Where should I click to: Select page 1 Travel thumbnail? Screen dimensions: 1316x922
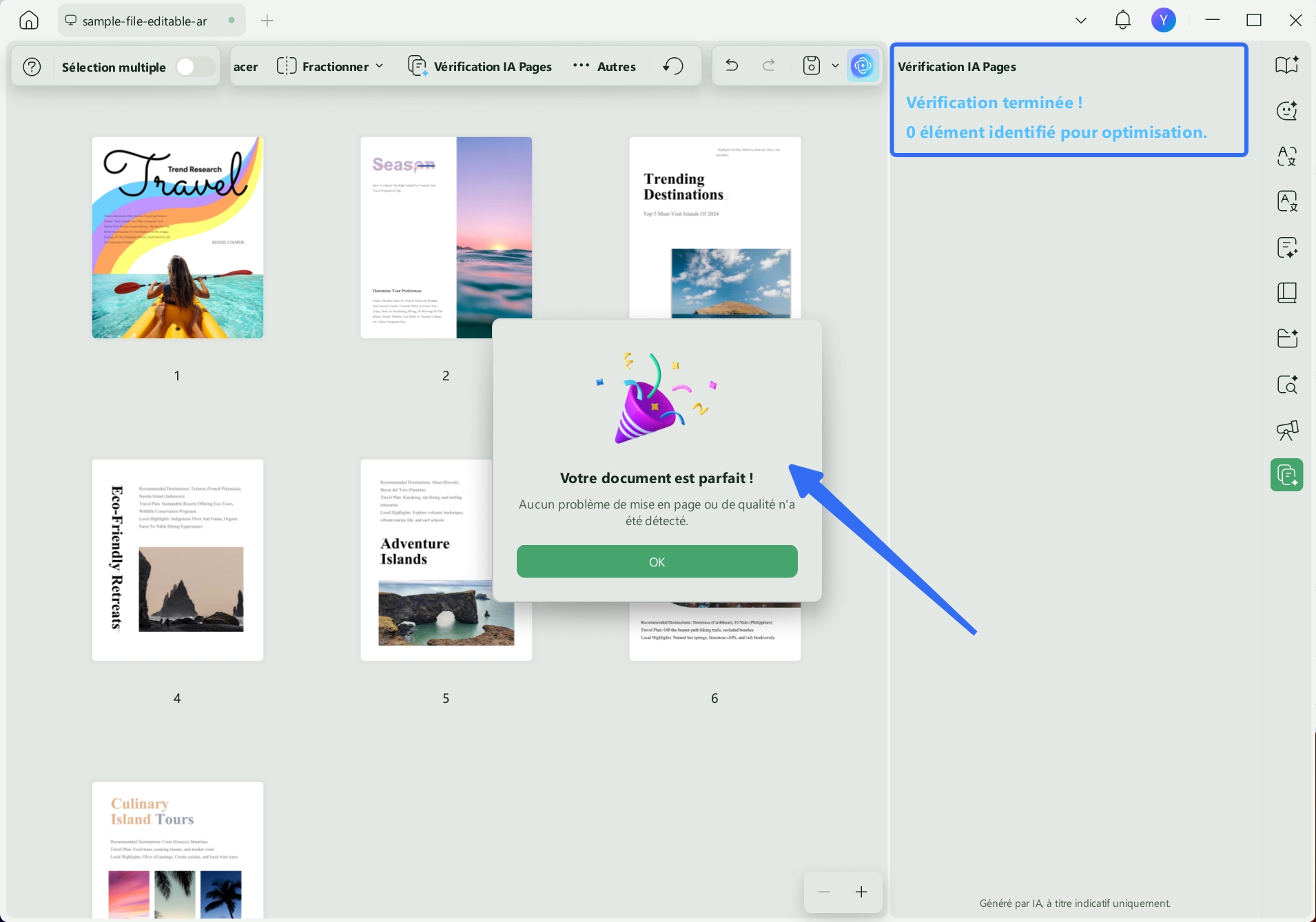click(x=178, y=238)
